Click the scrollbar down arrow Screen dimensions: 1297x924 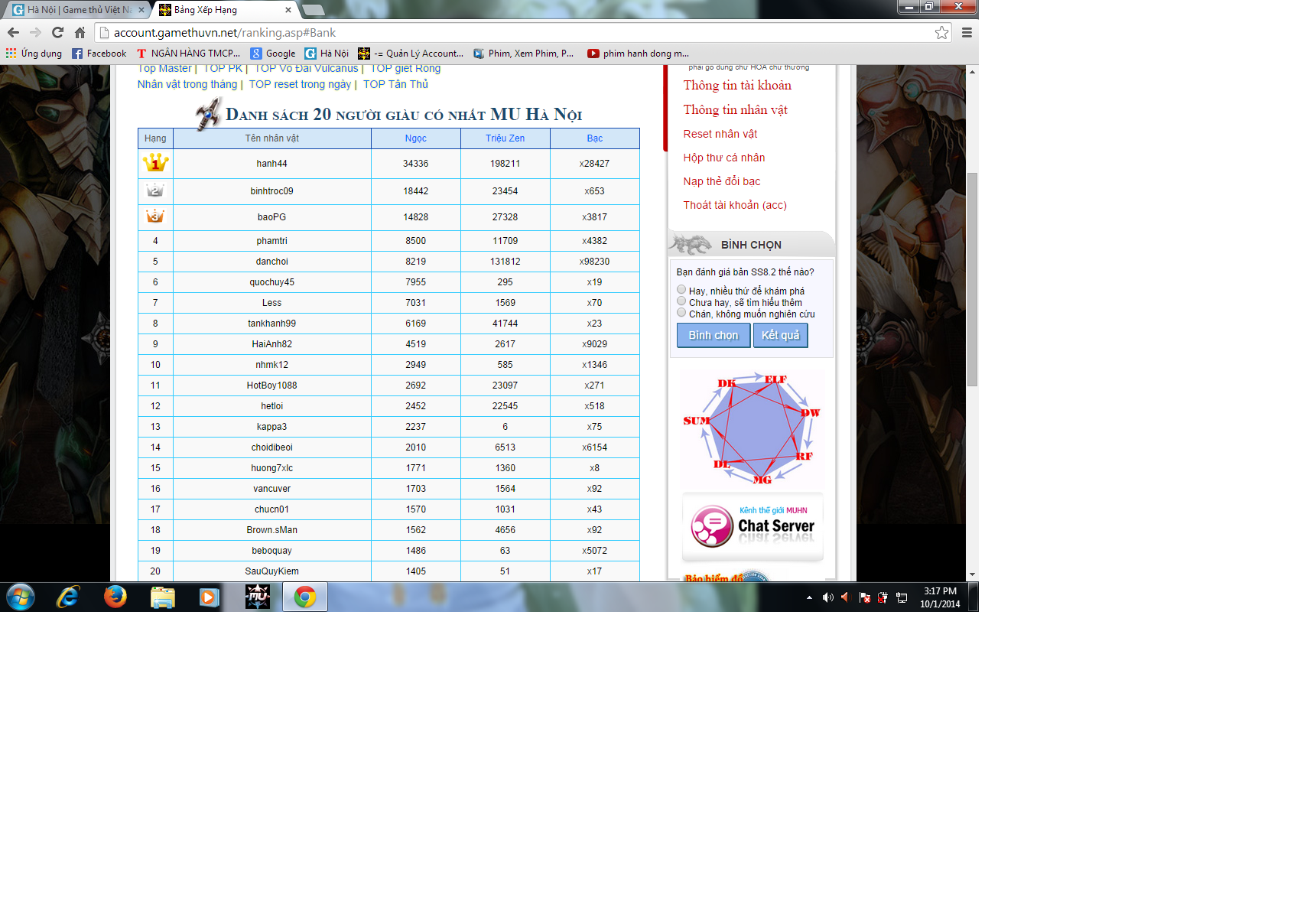pyautogui.click(x=972, y=574)
